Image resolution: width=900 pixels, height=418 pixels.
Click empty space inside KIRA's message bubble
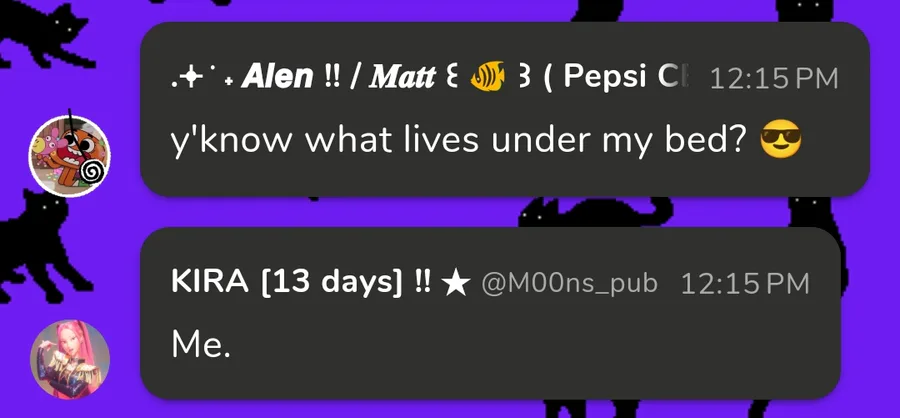550,350
